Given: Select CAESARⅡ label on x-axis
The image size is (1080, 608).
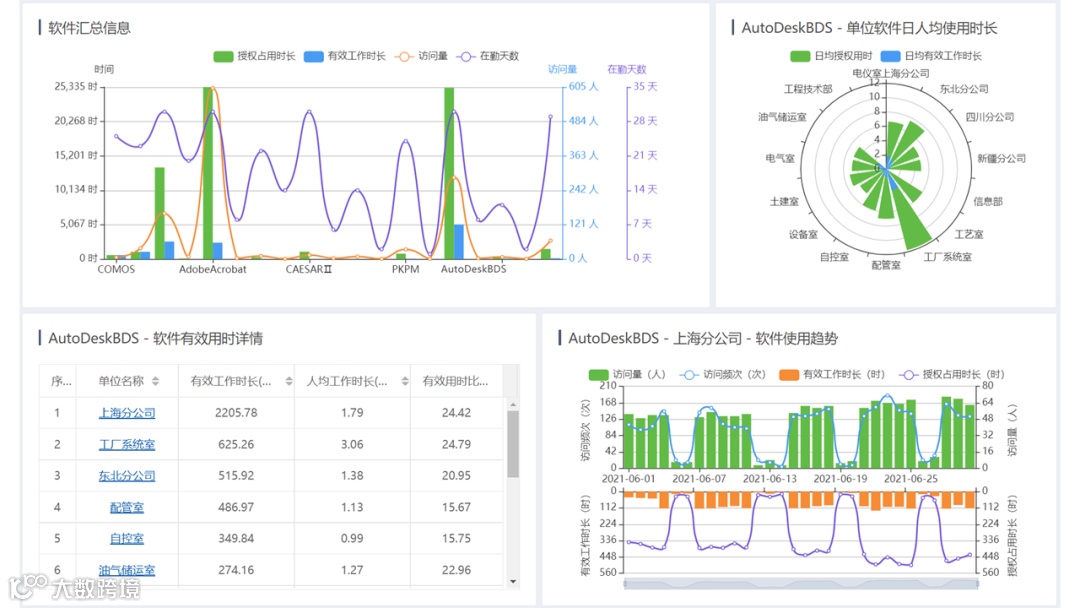Looking at the screenshot, I should point(309,269).
